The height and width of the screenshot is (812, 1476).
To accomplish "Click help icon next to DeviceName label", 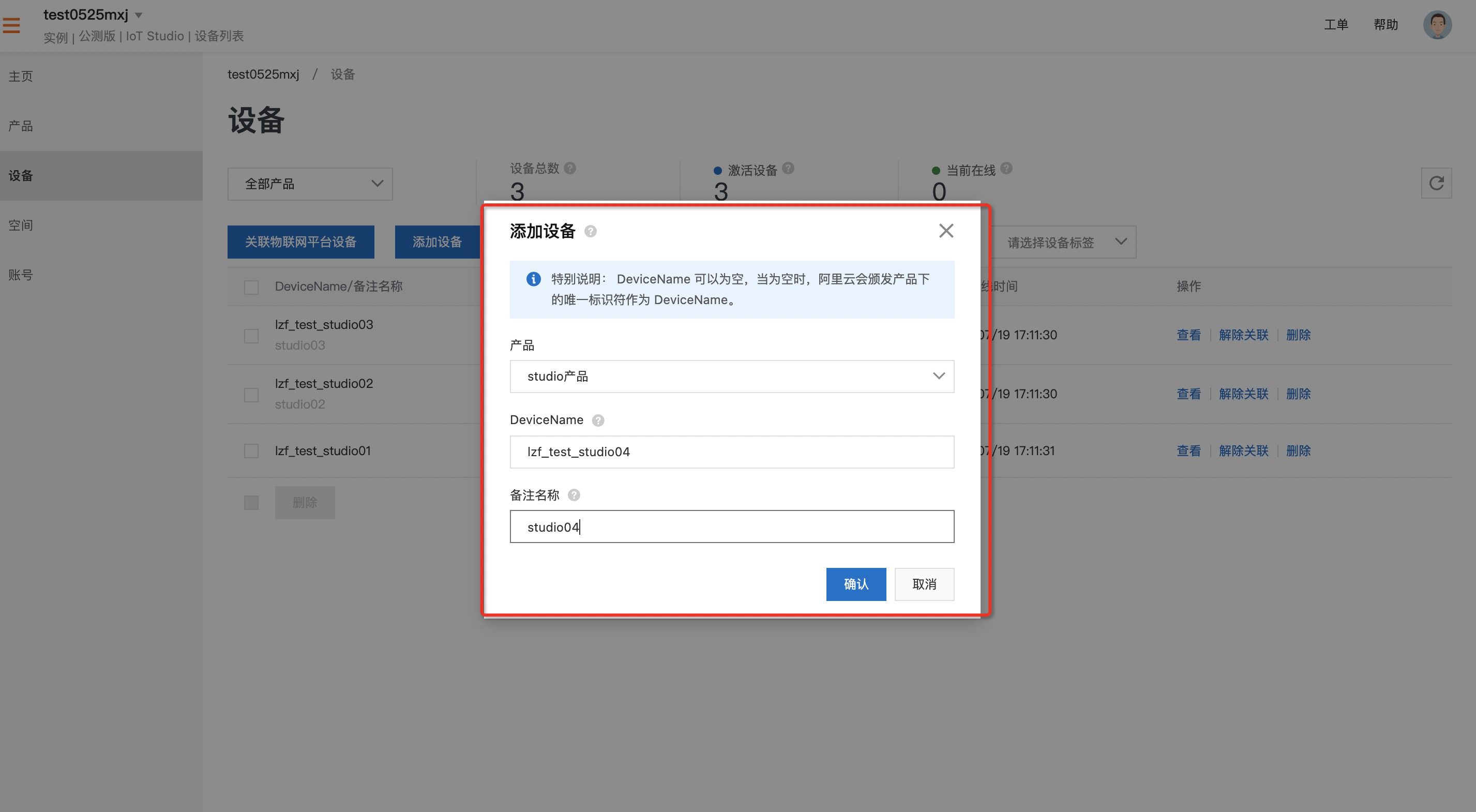I will [598, 420].
